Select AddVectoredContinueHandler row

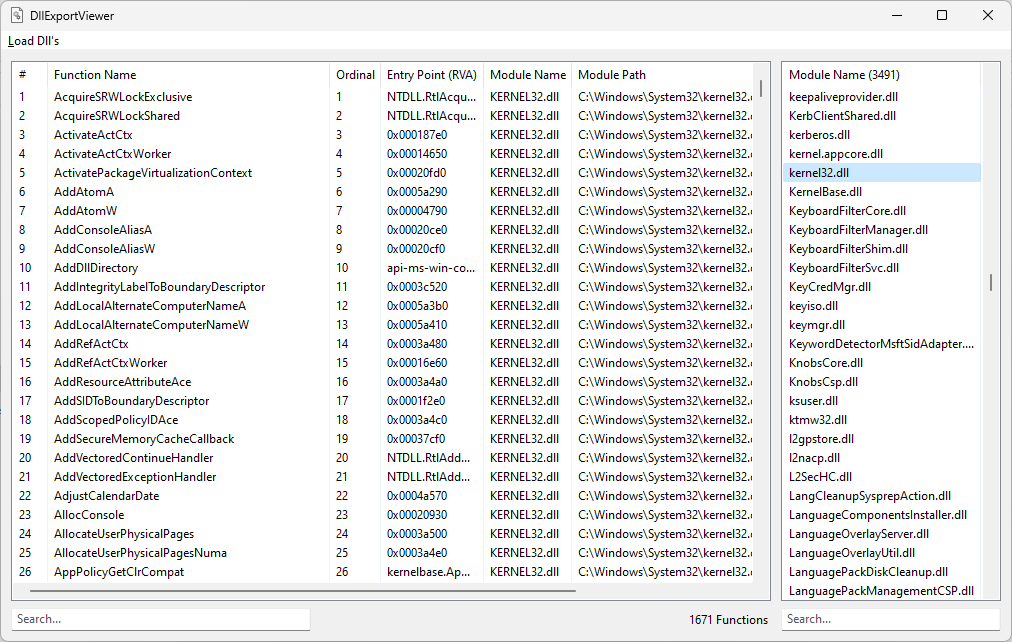click(383, 458)
